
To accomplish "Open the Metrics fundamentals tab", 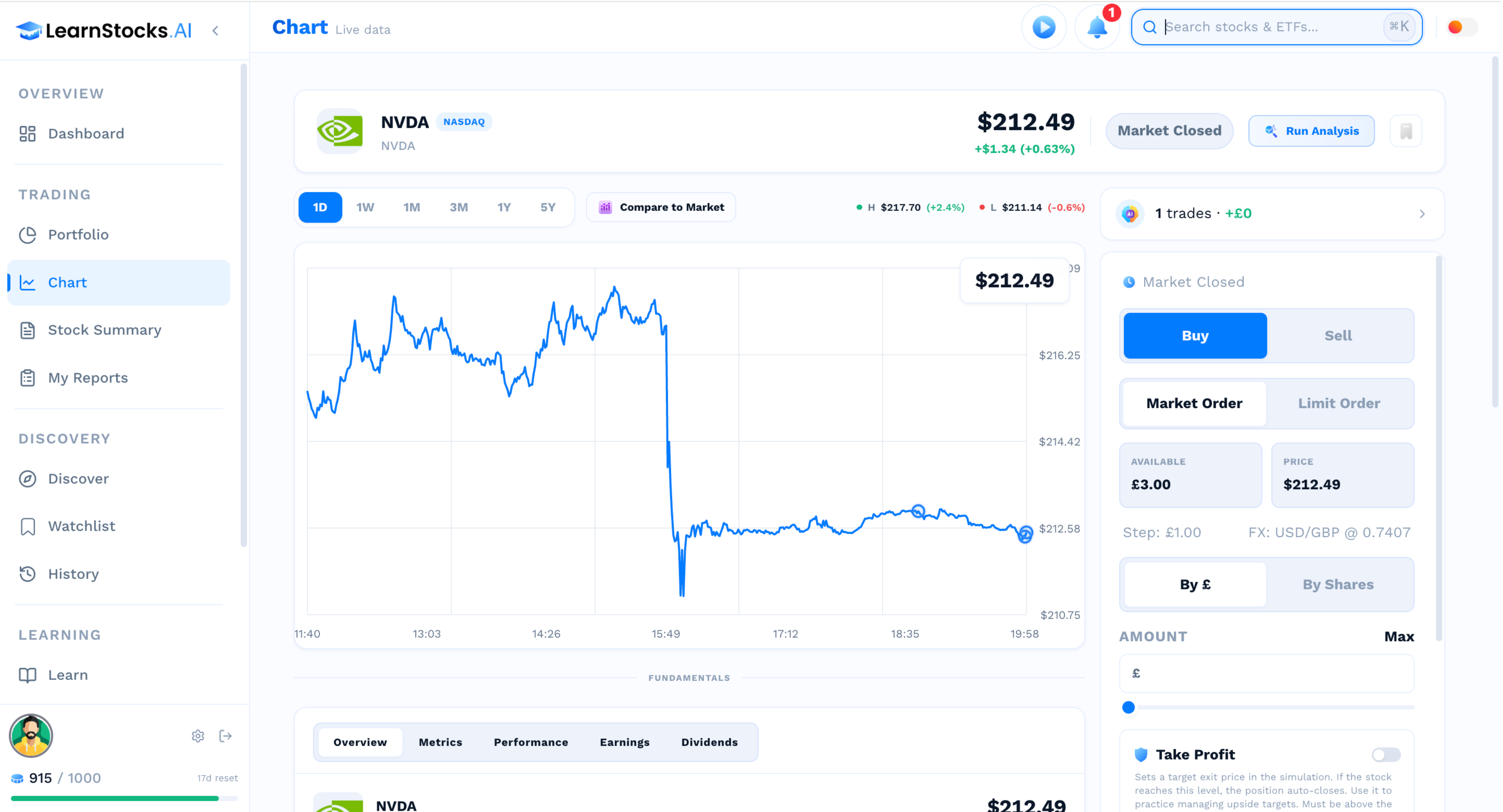I will [x=440, y=742].
